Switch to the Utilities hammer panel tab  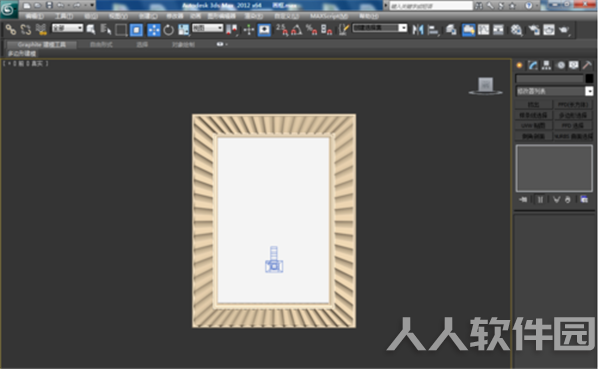[587, 65]
